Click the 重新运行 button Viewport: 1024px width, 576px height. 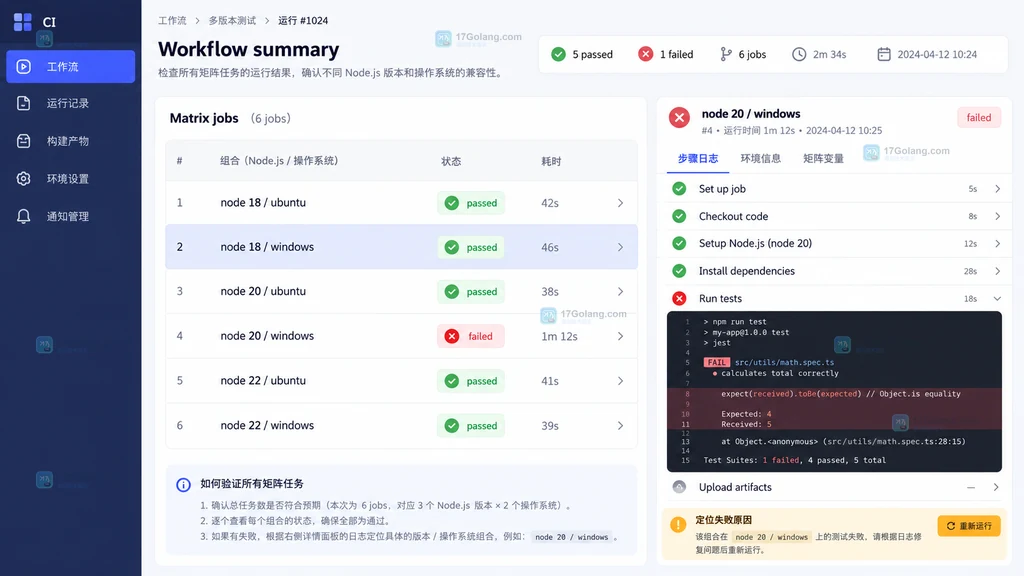pyautogui.click(x=969, y=526)
